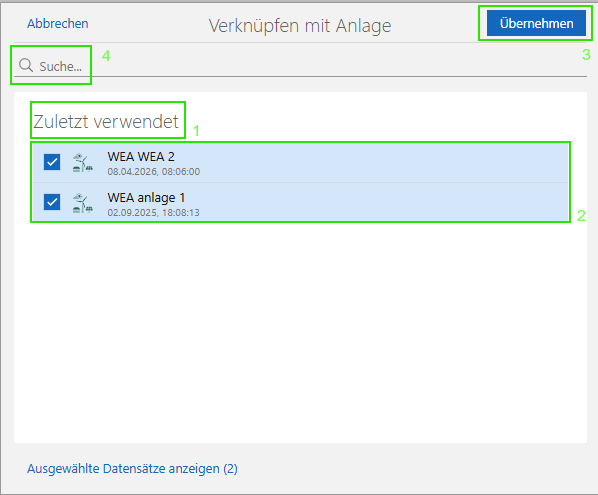The width and height of the screenshot is (598, 495).
Task: Click the magnifier search icon
Action: click(x=26, y=65)
